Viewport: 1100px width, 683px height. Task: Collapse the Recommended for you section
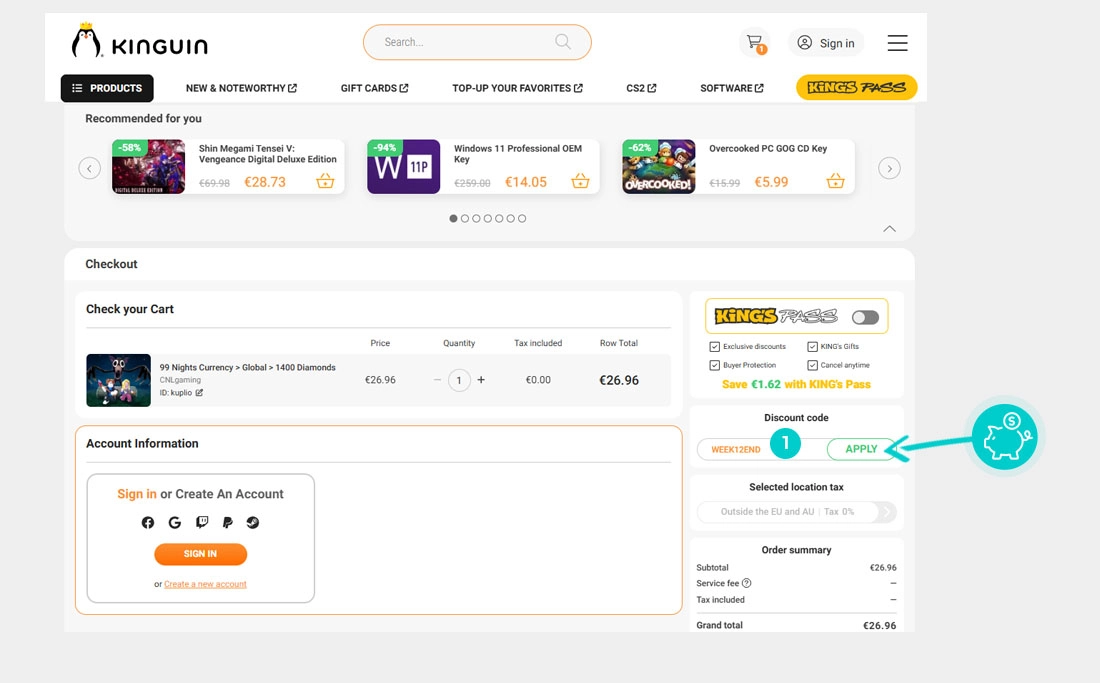click(x=889, y=229)
